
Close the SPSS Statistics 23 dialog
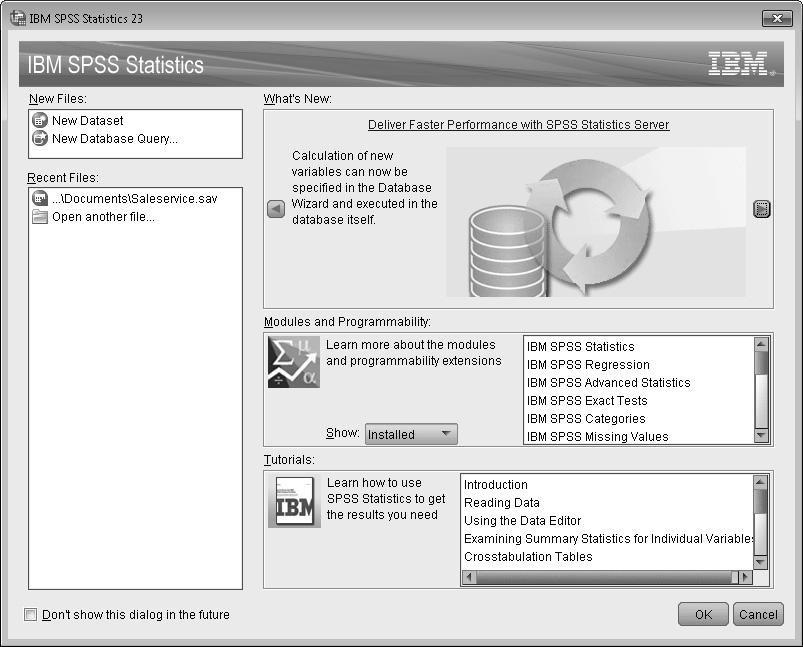[x=777, y=18]
